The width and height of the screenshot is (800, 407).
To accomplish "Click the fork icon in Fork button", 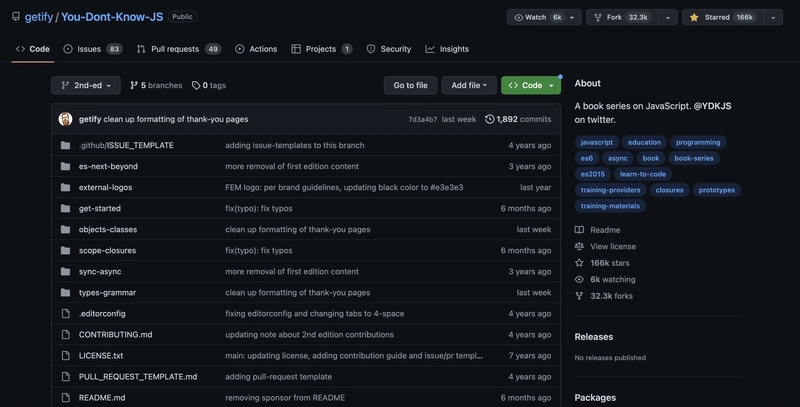I will (x=597, y=17).
